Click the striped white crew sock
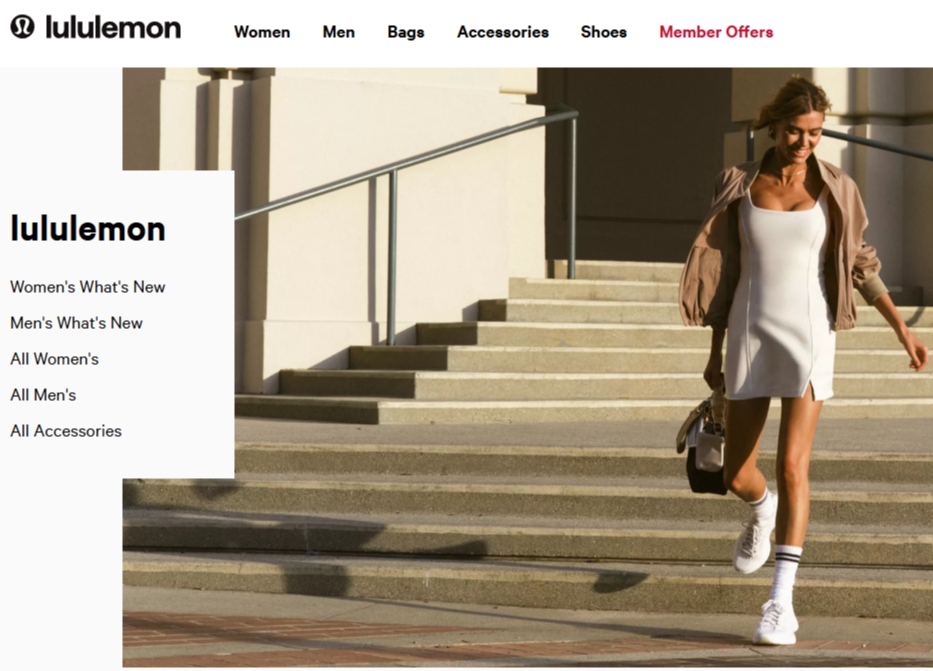This screenshot has width=933, height=671. tap(785, 571)
